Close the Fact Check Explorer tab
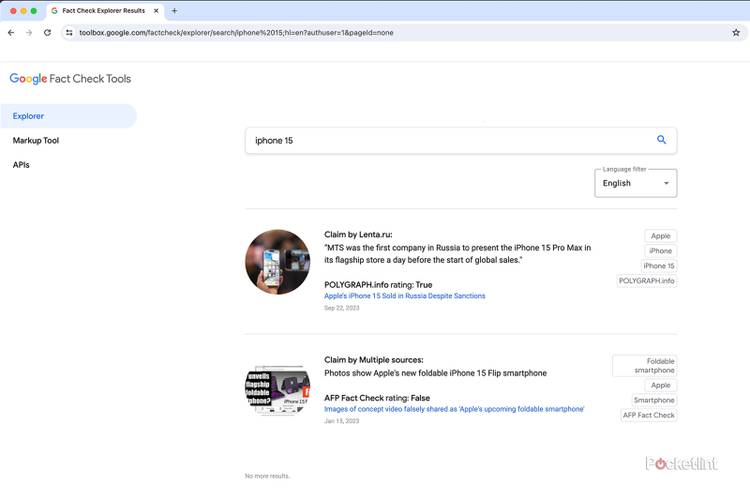 coord(155,11)
